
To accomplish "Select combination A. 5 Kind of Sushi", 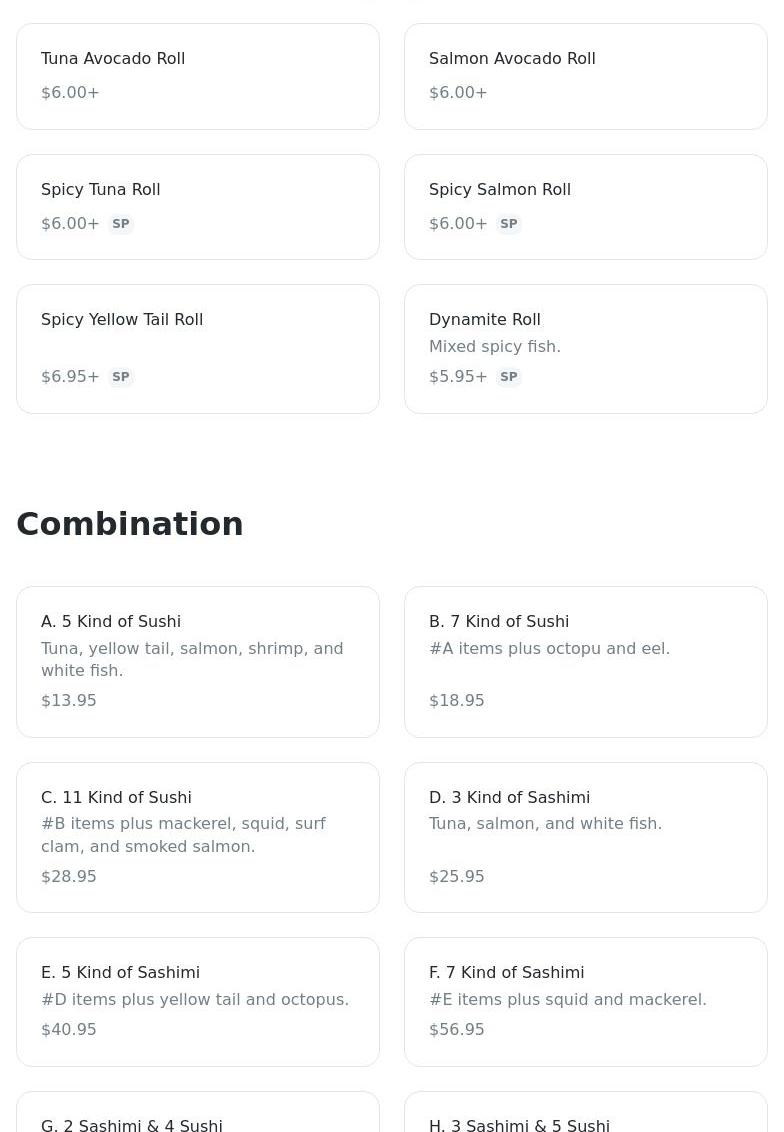I will (198, 661).
